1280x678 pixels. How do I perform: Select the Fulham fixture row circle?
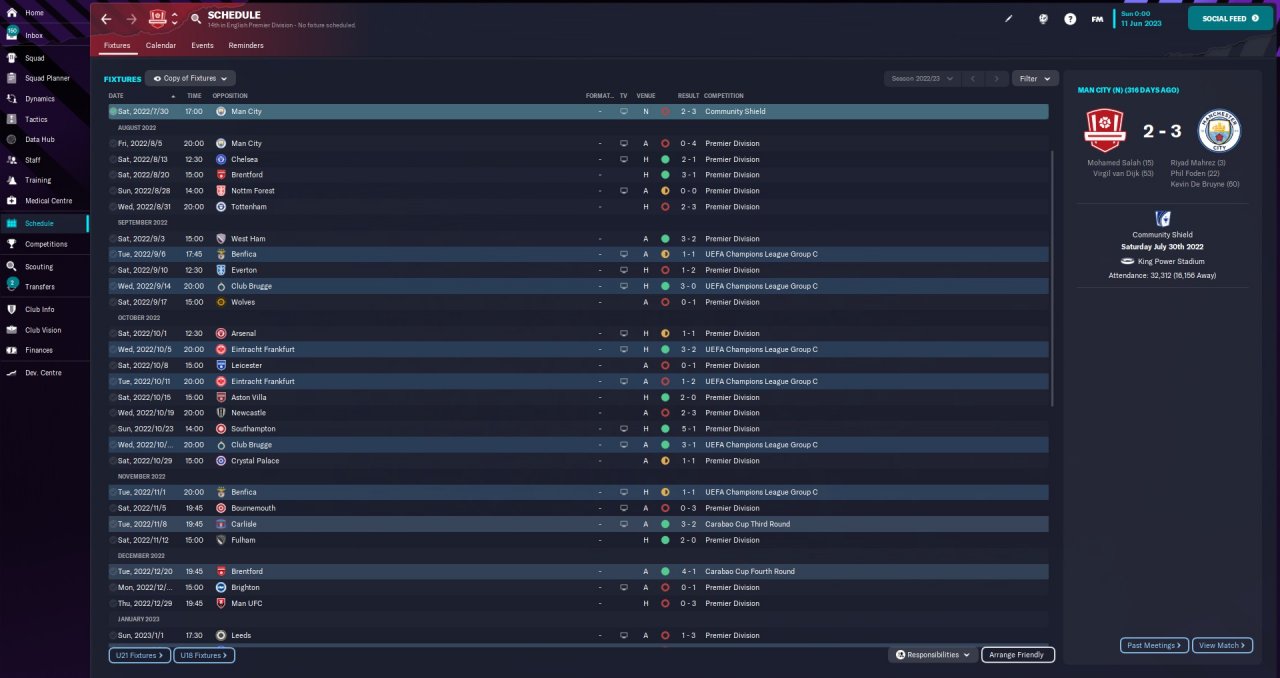coord(113,540)
